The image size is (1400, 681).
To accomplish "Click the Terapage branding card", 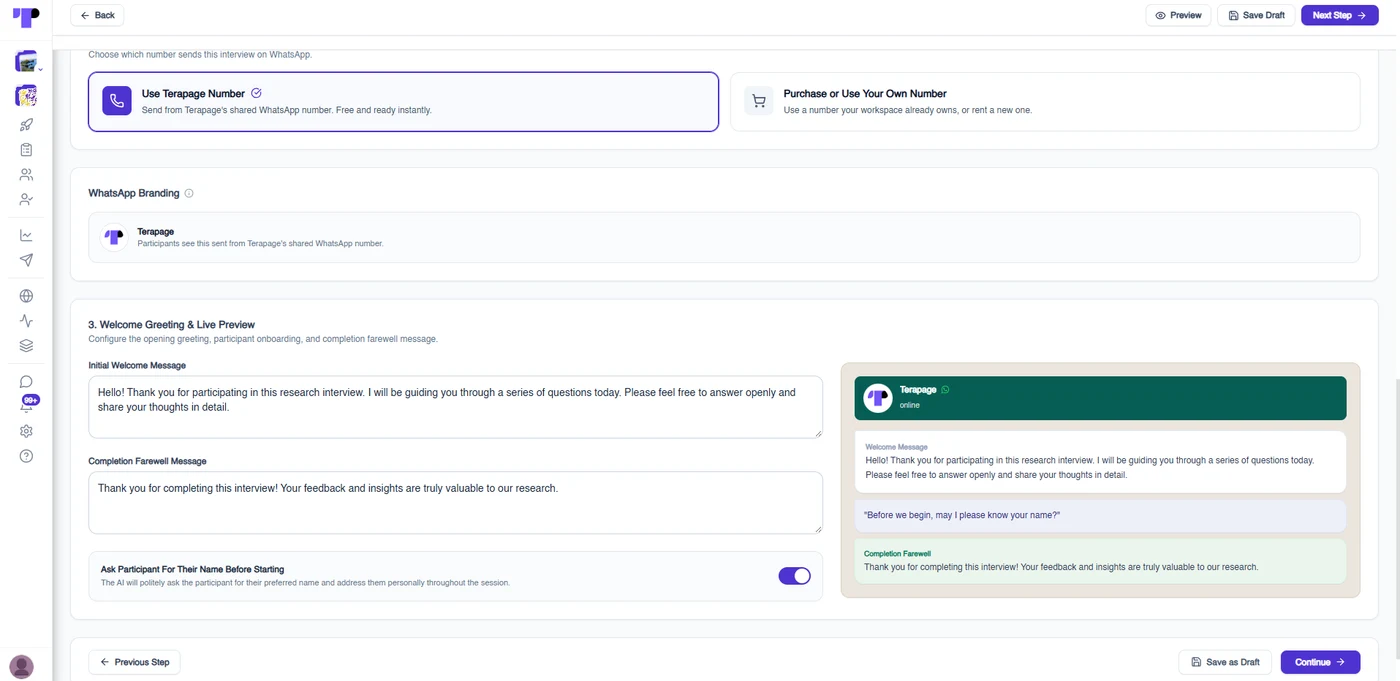I will (724, 237).
